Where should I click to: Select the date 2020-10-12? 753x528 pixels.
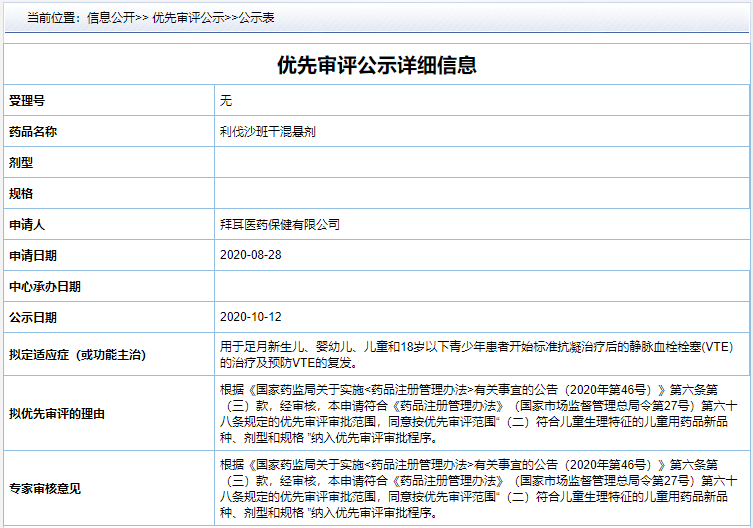(250, 317)
